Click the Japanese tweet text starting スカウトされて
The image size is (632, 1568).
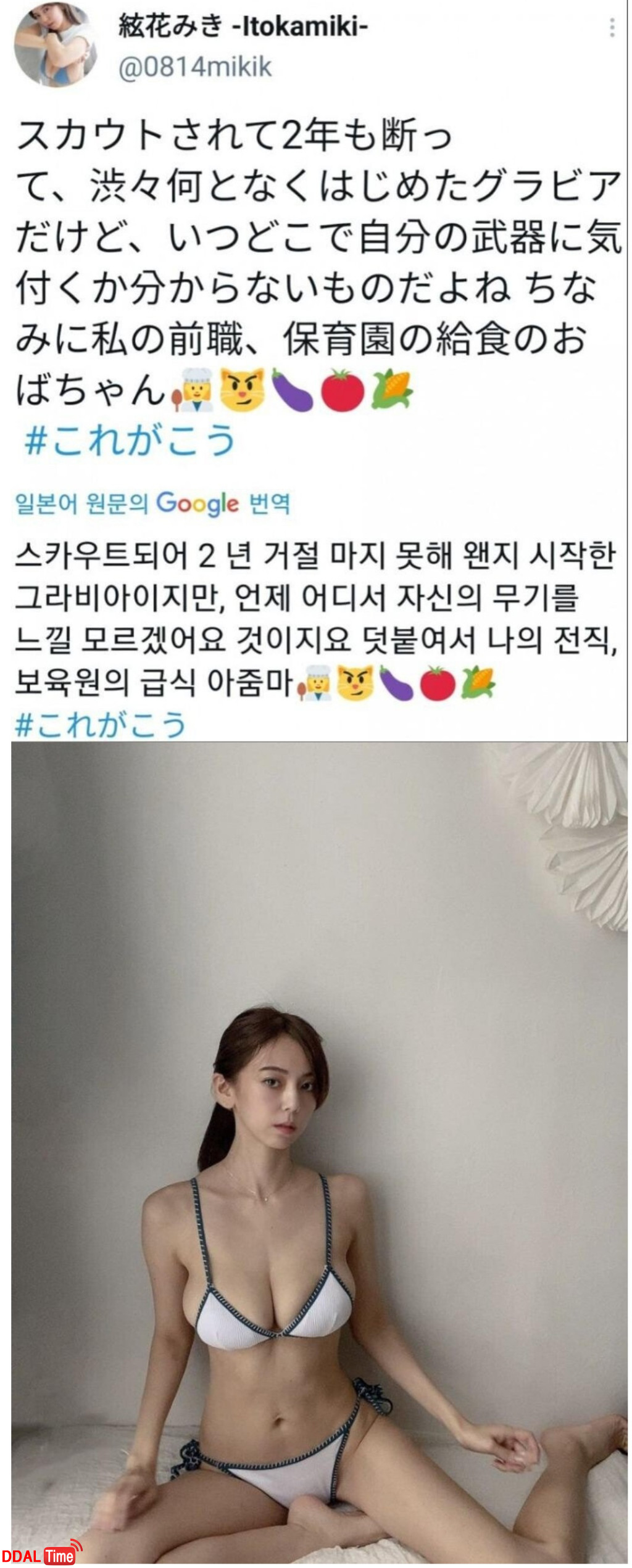pyautogui.click(x=318, y=262)
